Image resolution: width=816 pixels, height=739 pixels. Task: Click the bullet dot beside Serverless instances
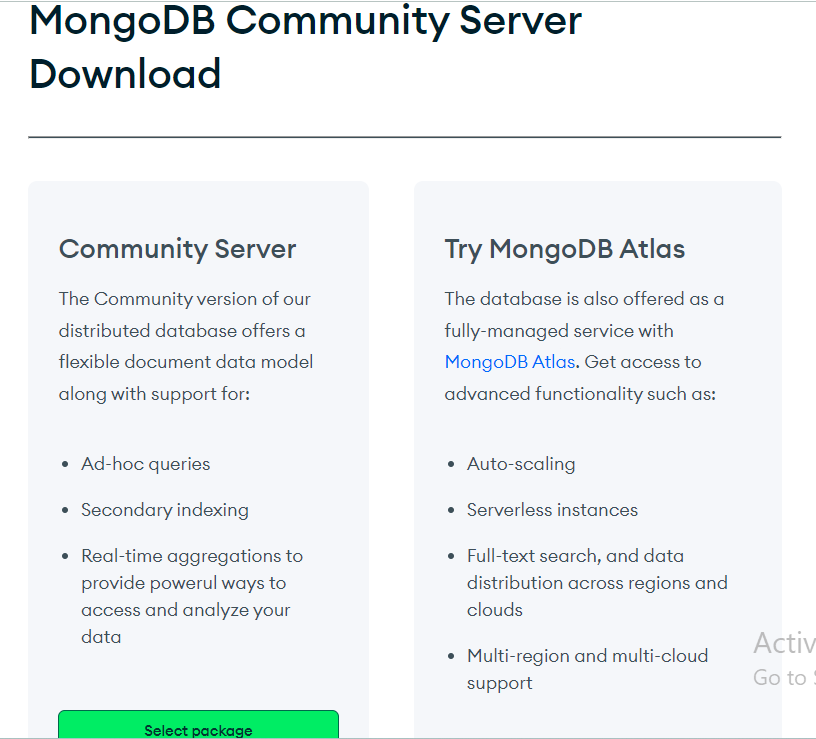pos(451,511)
